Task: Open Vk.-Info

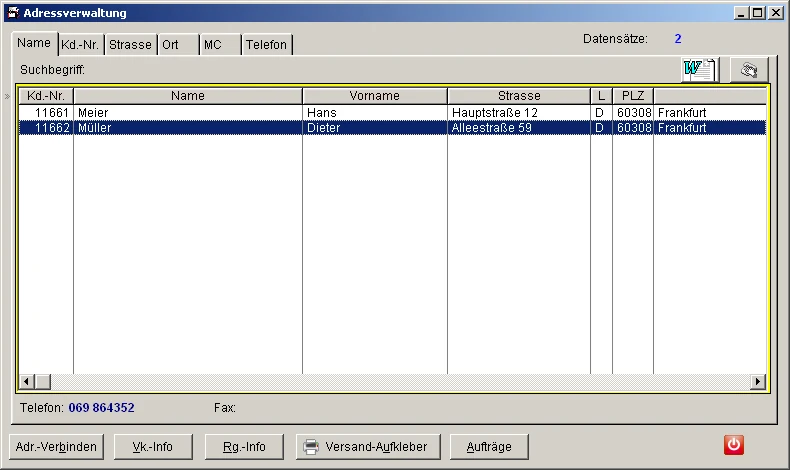Action: pos(153,447)
